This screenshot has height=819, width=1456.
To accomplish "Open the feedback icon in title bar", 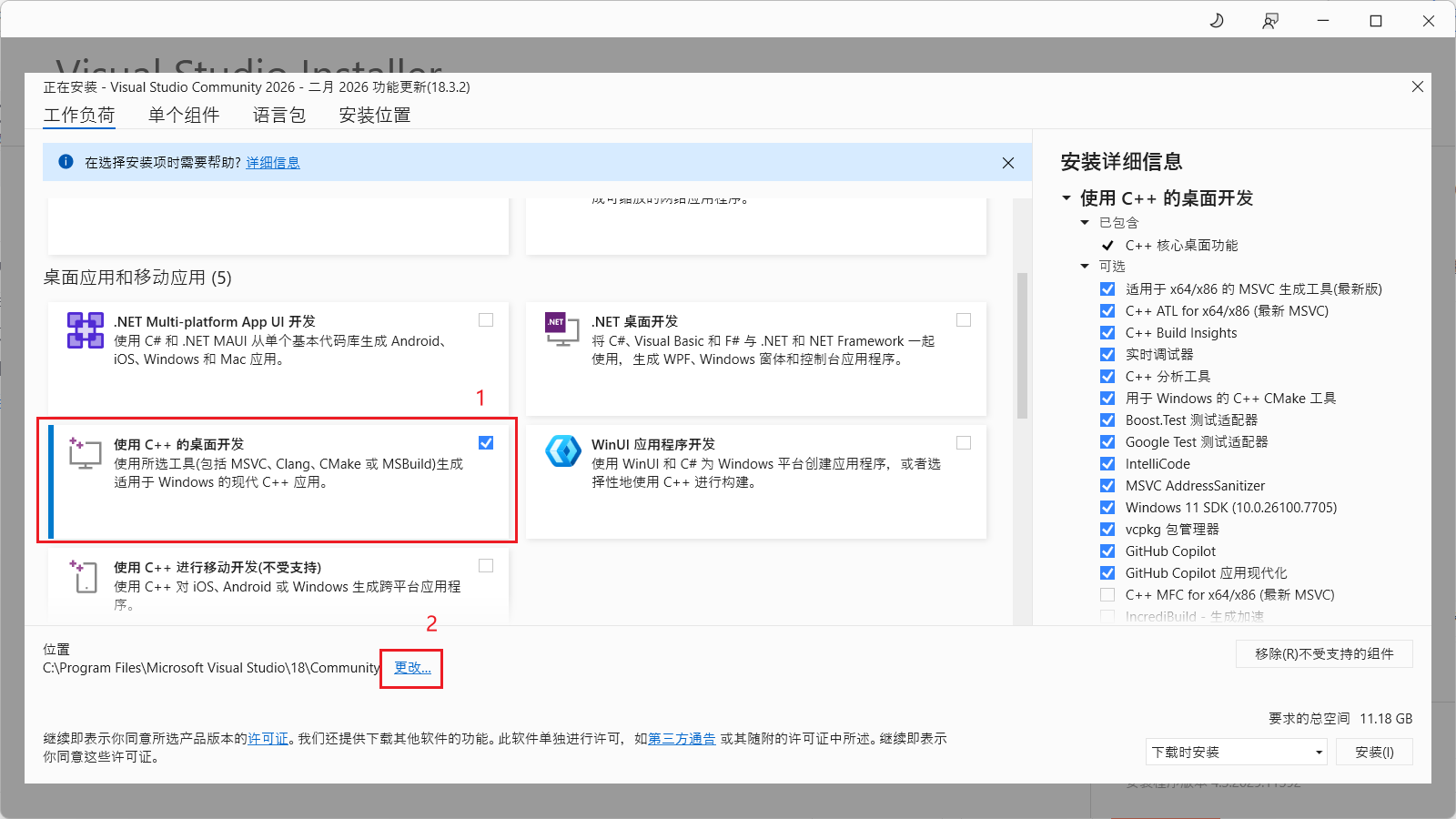I will pyautogui.click(x=1270, y=20).
